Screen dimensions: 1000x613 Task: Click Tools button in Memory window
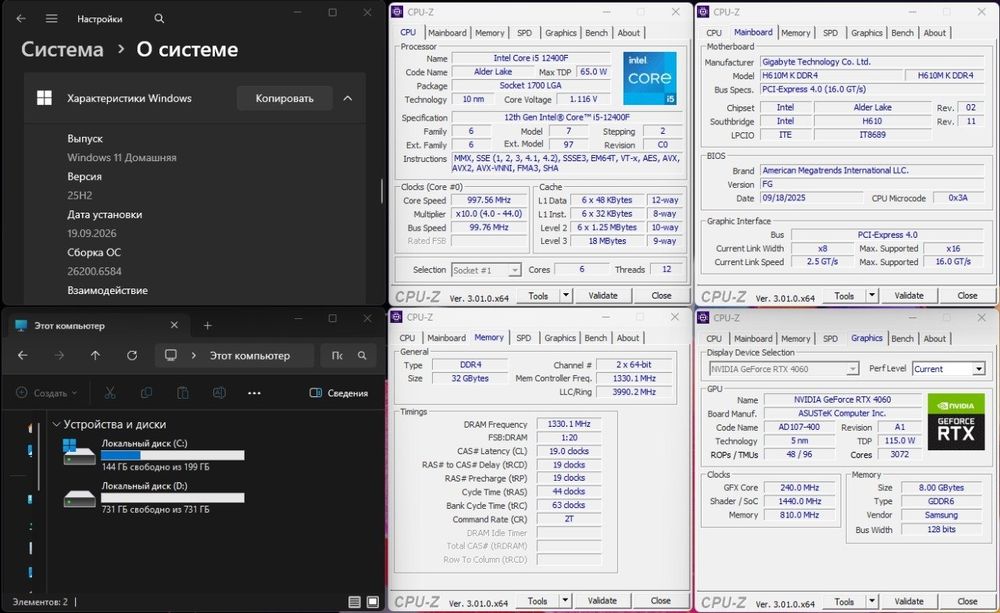[537, 600]
